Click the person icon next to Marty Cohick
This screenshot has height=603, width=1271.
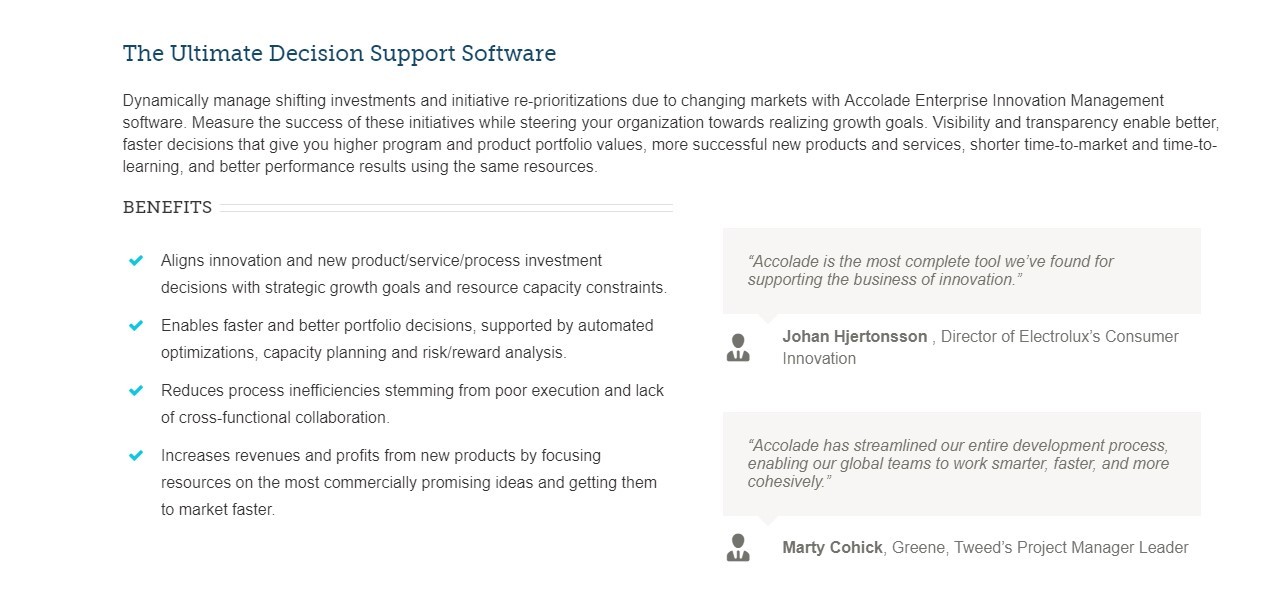pyautogui.click(x=738, y=548)
